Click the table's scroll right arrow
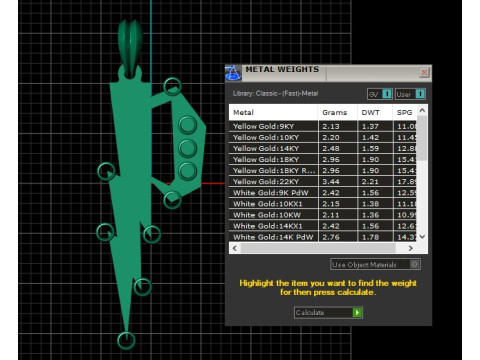This screenshot has height=360, width=480. pos(410,248)
